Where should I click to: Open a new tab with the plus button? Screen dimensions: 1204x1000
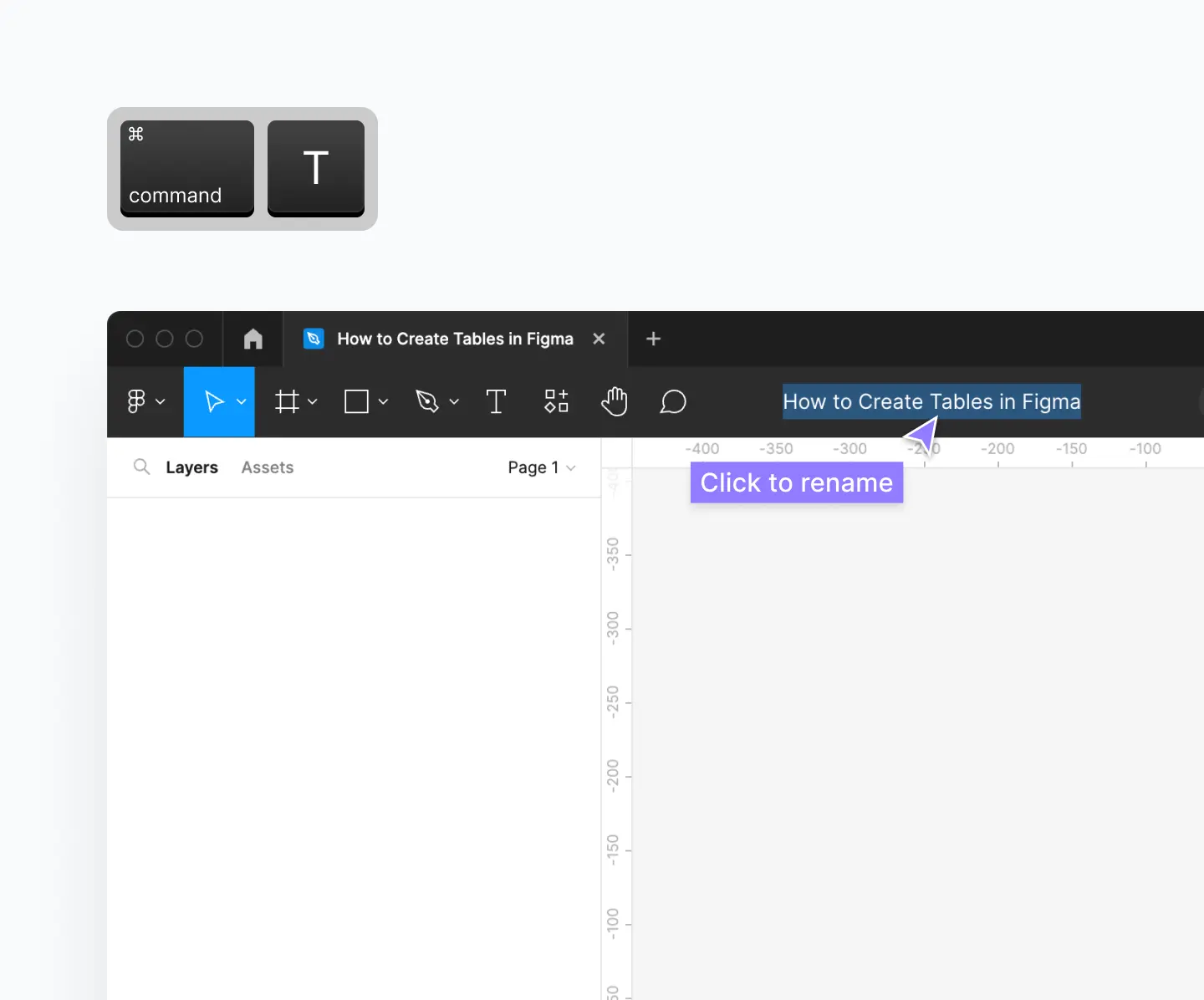click(x=652, y=339)
